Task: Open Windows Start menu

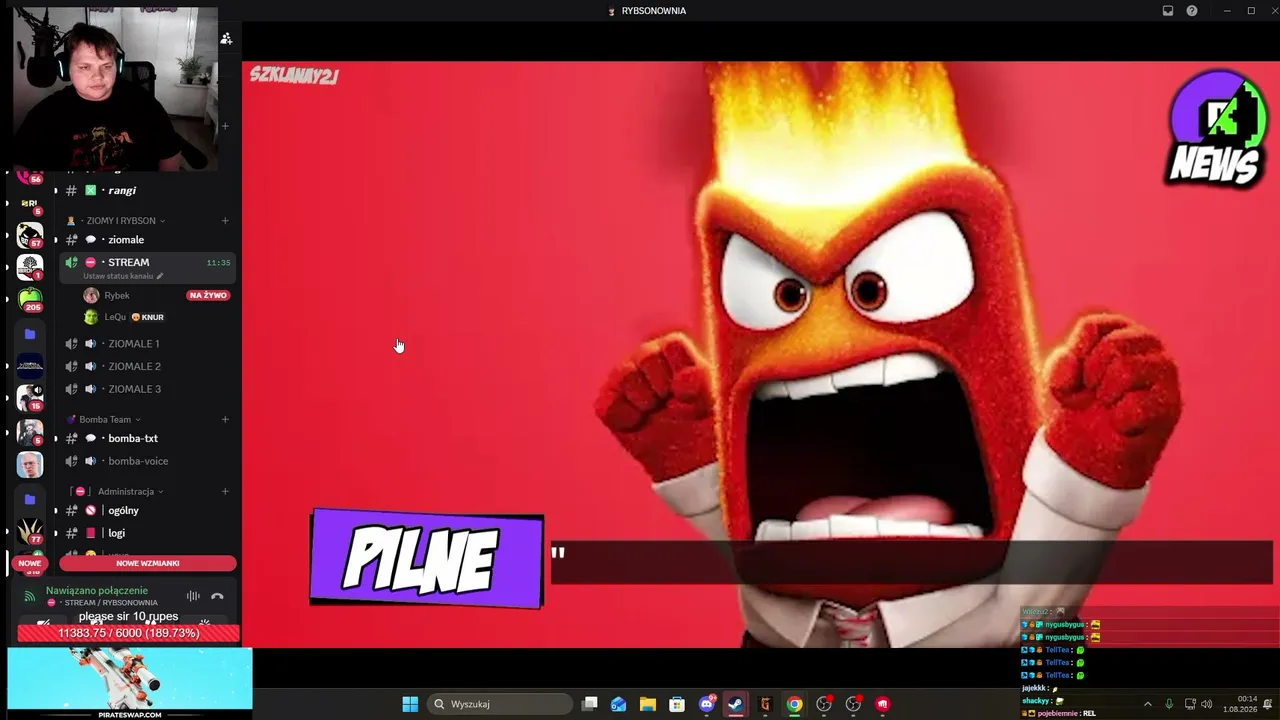Action: tap(410, 704)
